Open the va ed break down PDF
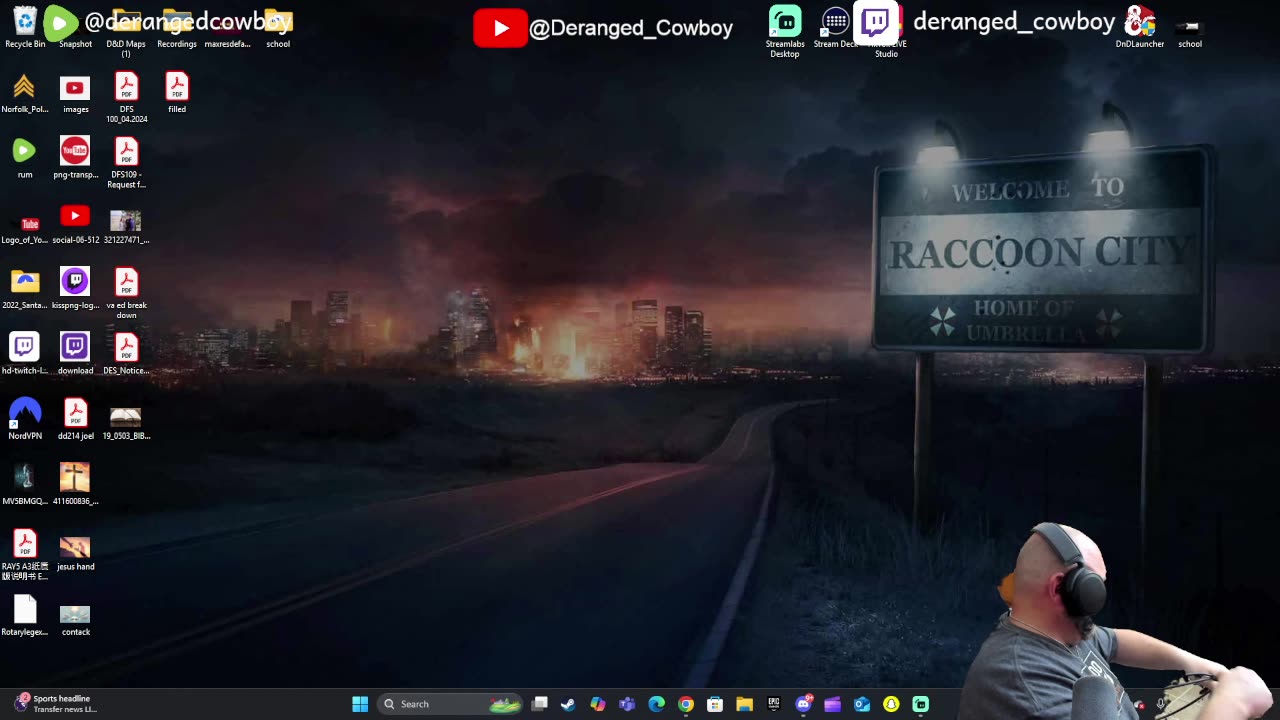This screenshot has width=1280, height=720. pos(126,294)
